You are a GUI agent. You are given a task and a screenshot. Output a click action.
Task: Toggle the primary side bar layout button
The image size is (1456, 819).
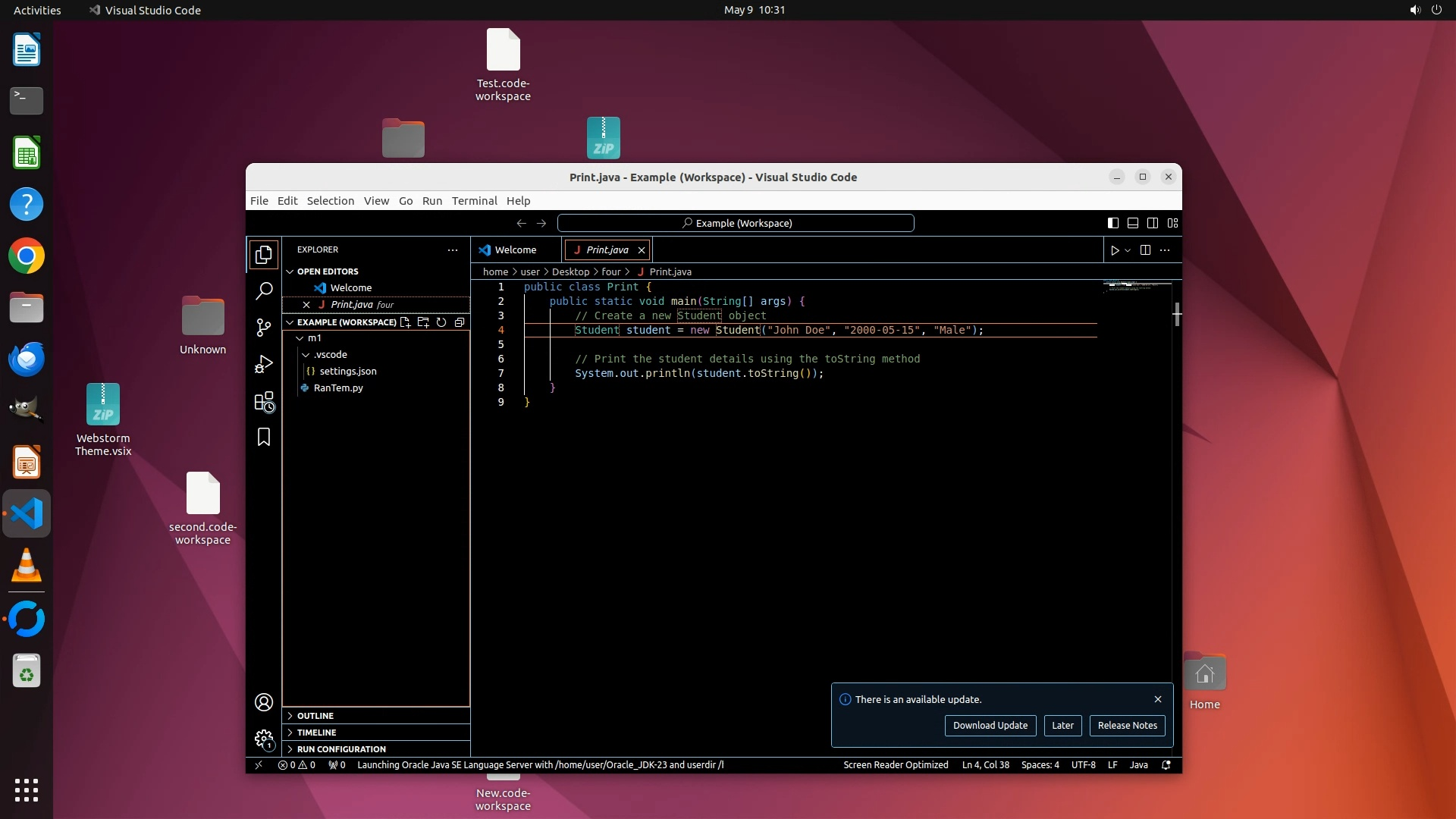point(1112,223)
